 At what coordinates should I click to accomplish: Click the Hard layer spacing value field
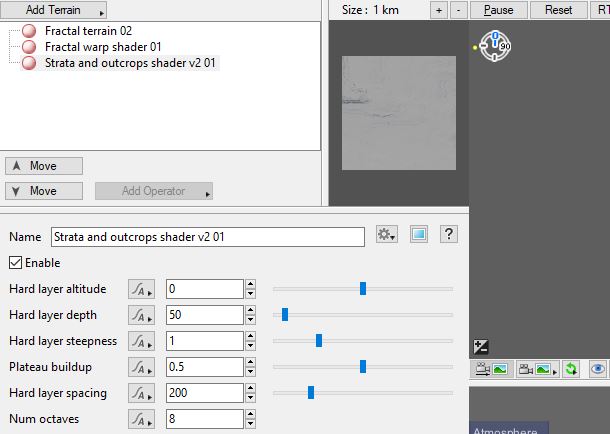coord(205,393)
